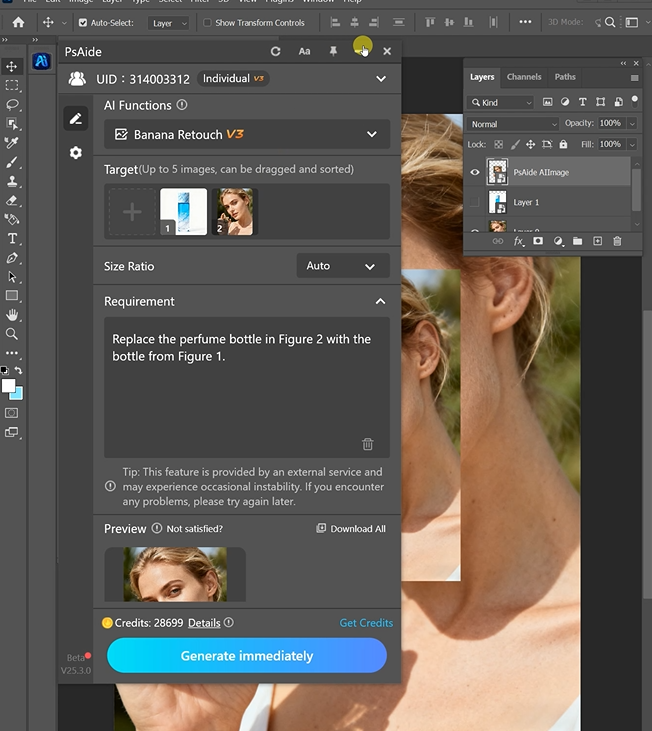Image resolution: width=652 pixels, height=731 pixels.
Task: Open the Get Credits link
Action: click(x=366, y=623)
